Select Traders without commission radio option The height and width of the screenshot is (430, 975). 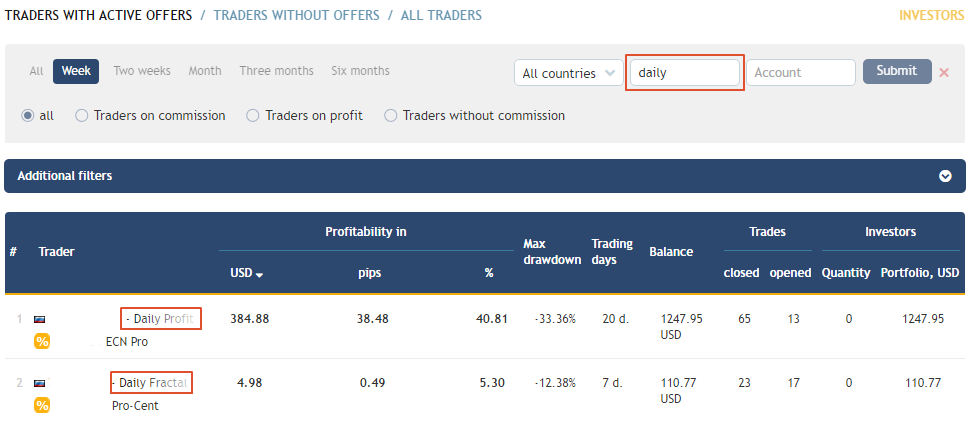(390, 116)
